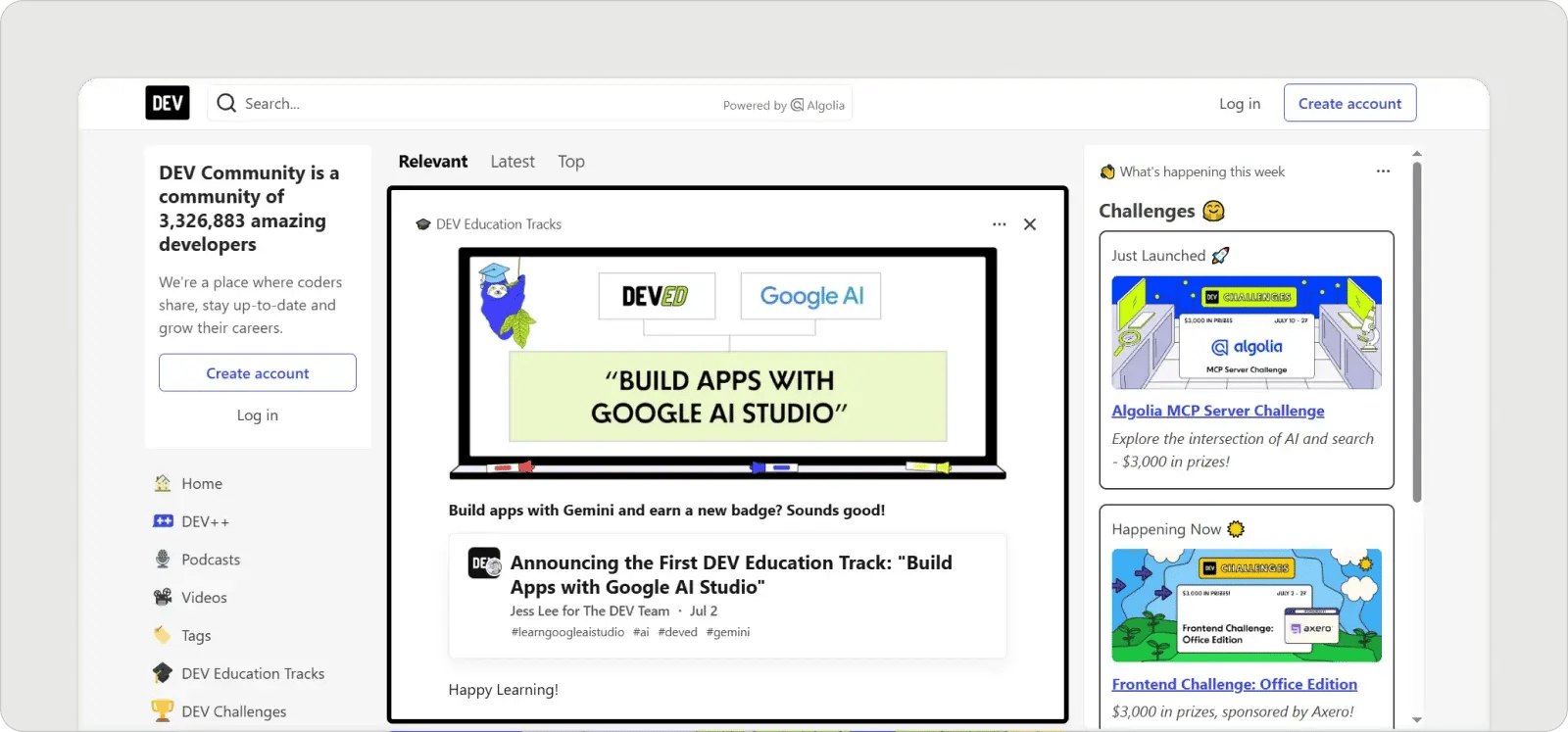The width and height of the screenshot is (1568, 732).
Task: Dismiss the DEV Education Tracks billboard
Action: (x=1030, y=224)
